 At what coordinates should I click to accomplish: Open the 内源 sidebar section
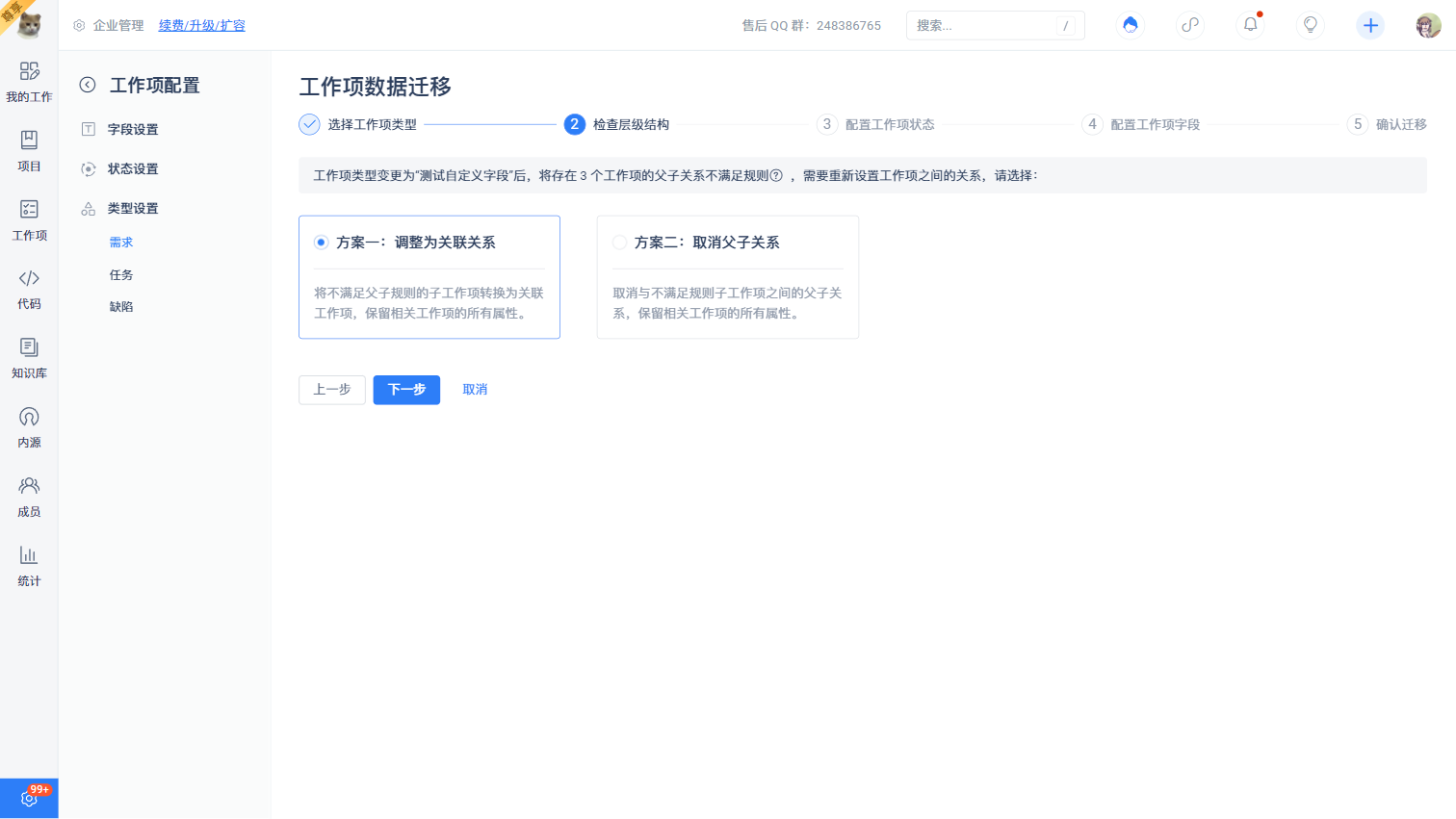29,428
